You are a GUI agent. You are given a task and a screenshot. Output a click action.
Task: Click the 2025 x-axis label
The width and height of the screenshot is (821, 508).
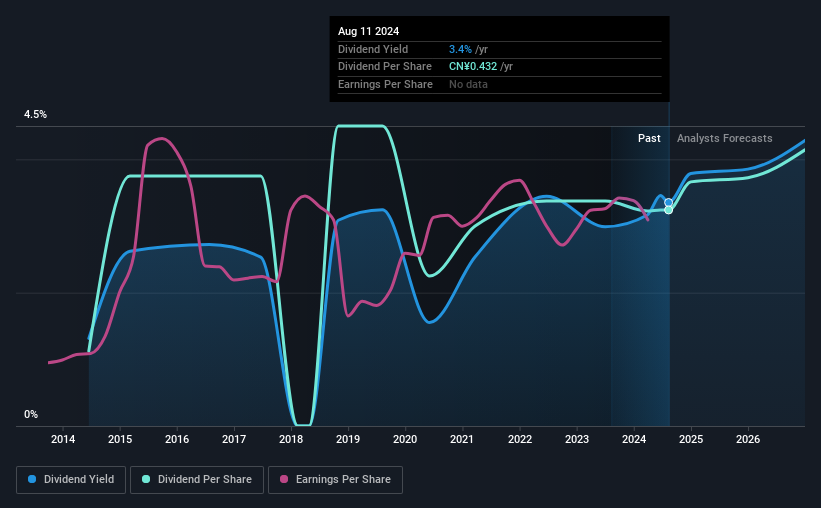pos(691,439)
